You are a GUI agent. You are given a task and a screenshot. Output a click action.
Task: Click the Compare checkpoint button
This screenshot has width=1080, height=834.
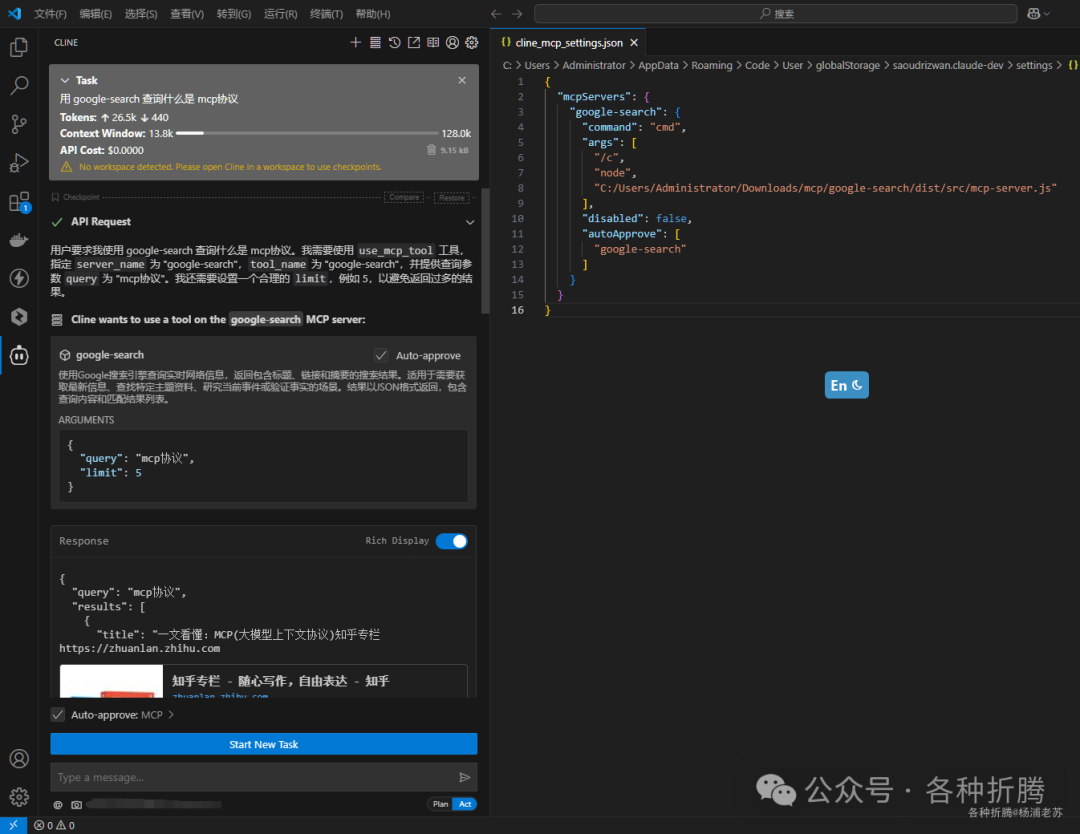404,197
